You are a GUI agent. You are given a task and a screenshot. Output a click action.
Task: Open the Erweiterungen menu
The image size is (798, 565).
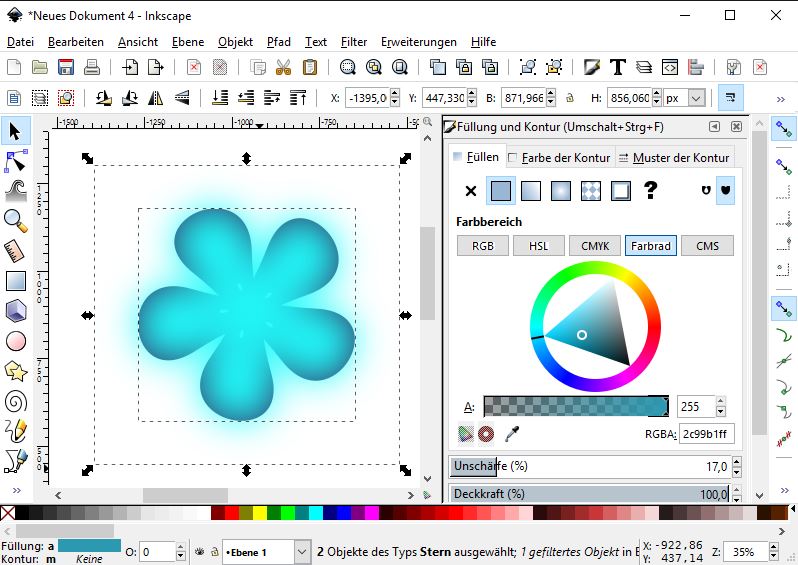coord(418,42)
